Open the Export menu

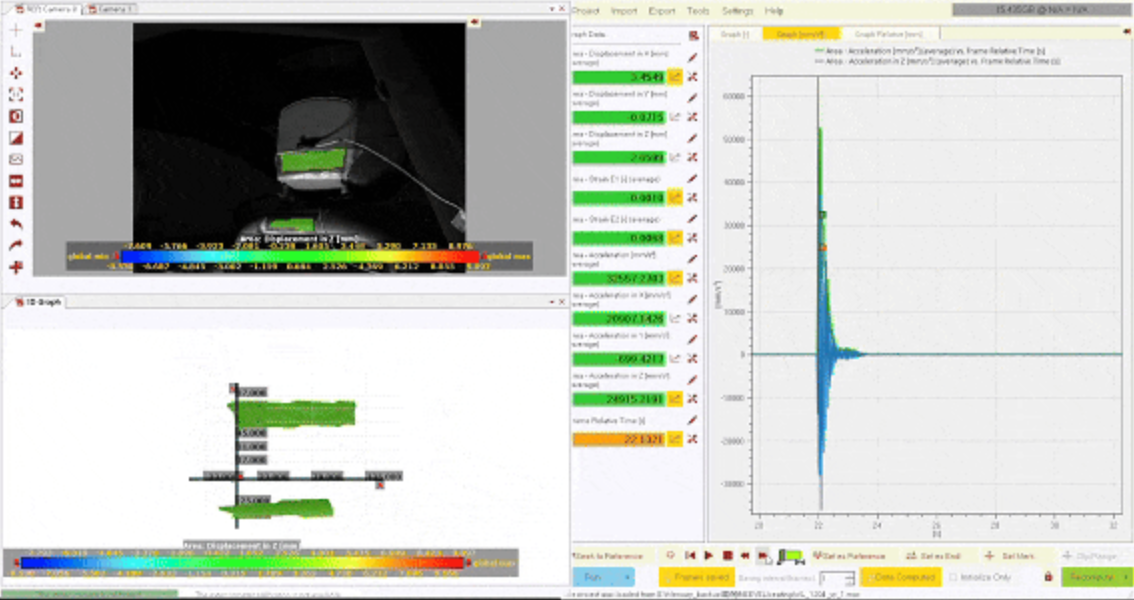click(662, 11)
